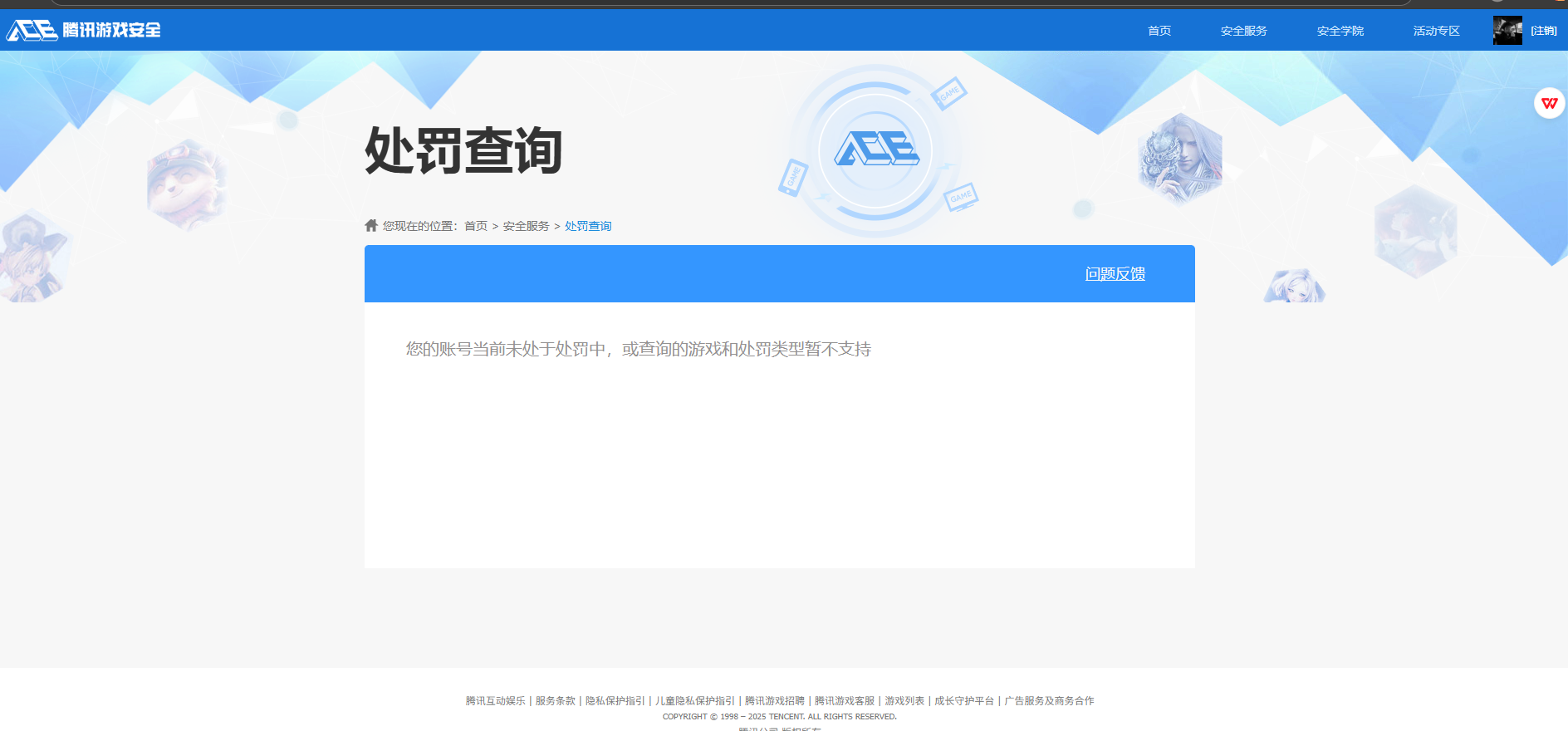Open 腾讯游戏招聘 footer link
The image size is (1568, 731).
click(x=774, y=701)
